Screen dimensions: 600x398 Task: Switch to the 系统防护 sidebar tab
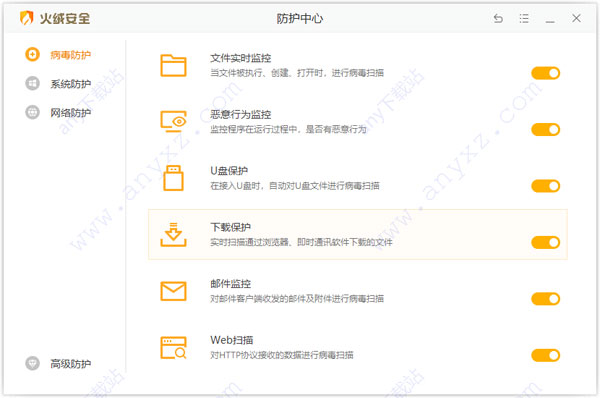(x=58, y=83)
